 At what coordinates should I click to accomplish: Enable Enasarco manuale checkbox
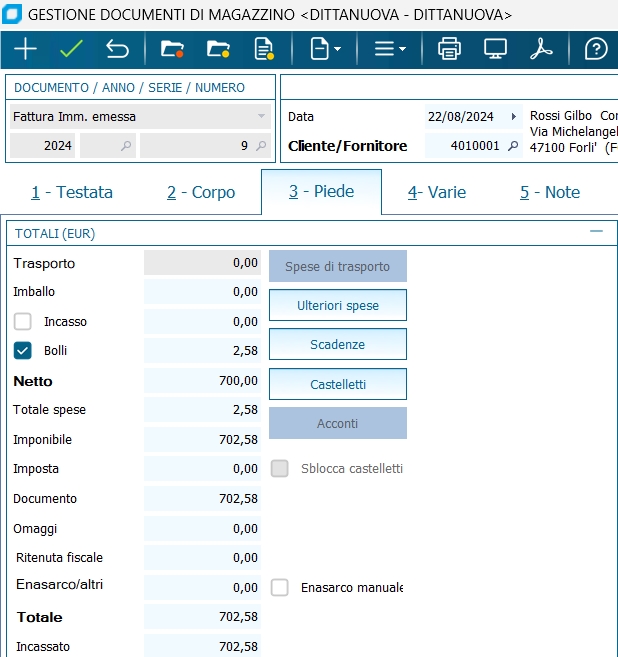point(279,587)
